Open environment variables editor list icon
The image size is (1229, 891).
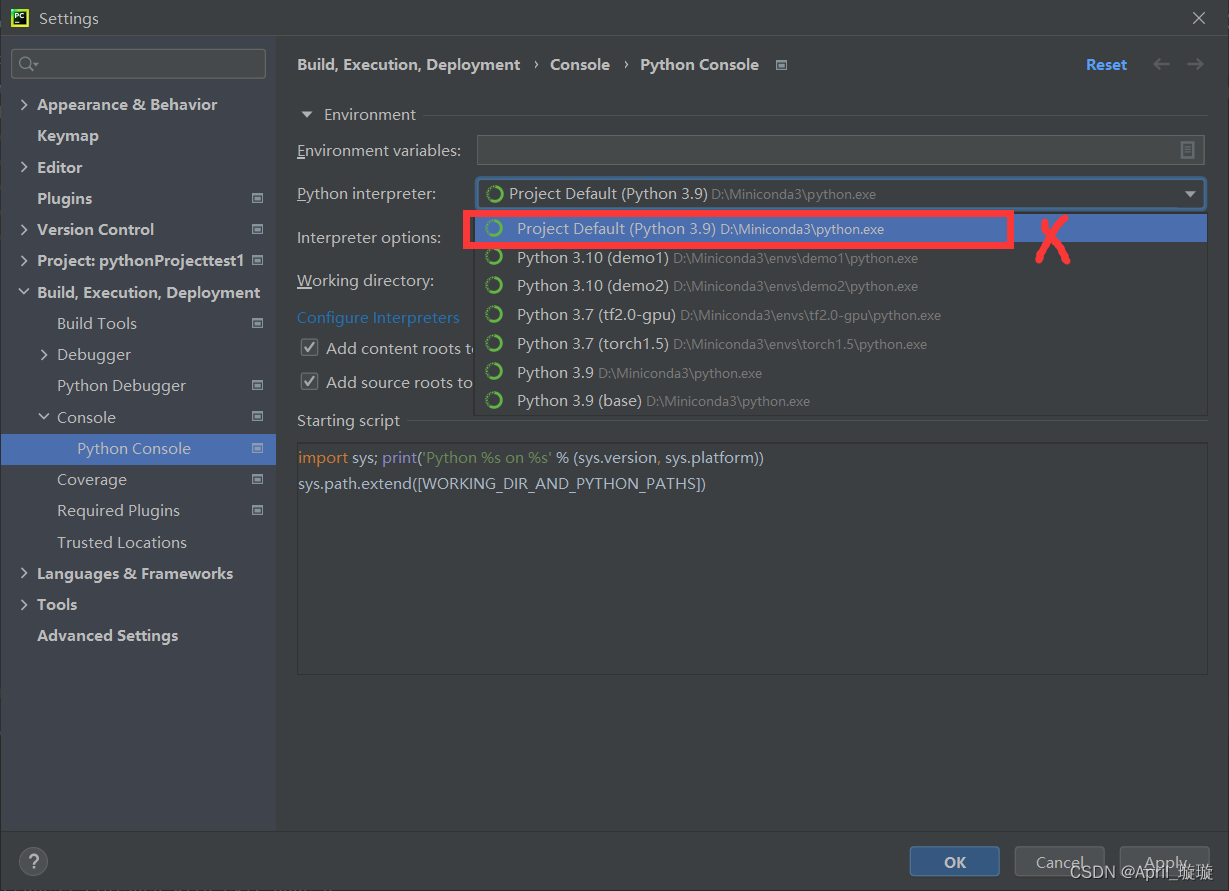click(1187, 150)
